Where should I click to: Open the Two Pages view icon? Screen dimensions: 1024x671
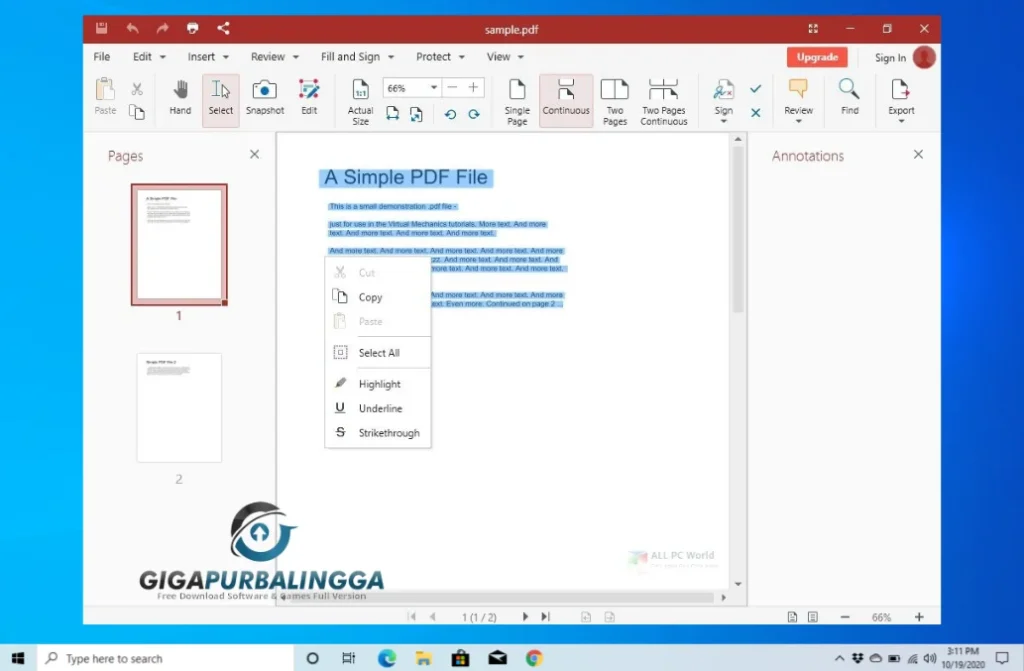coord(614,98)
